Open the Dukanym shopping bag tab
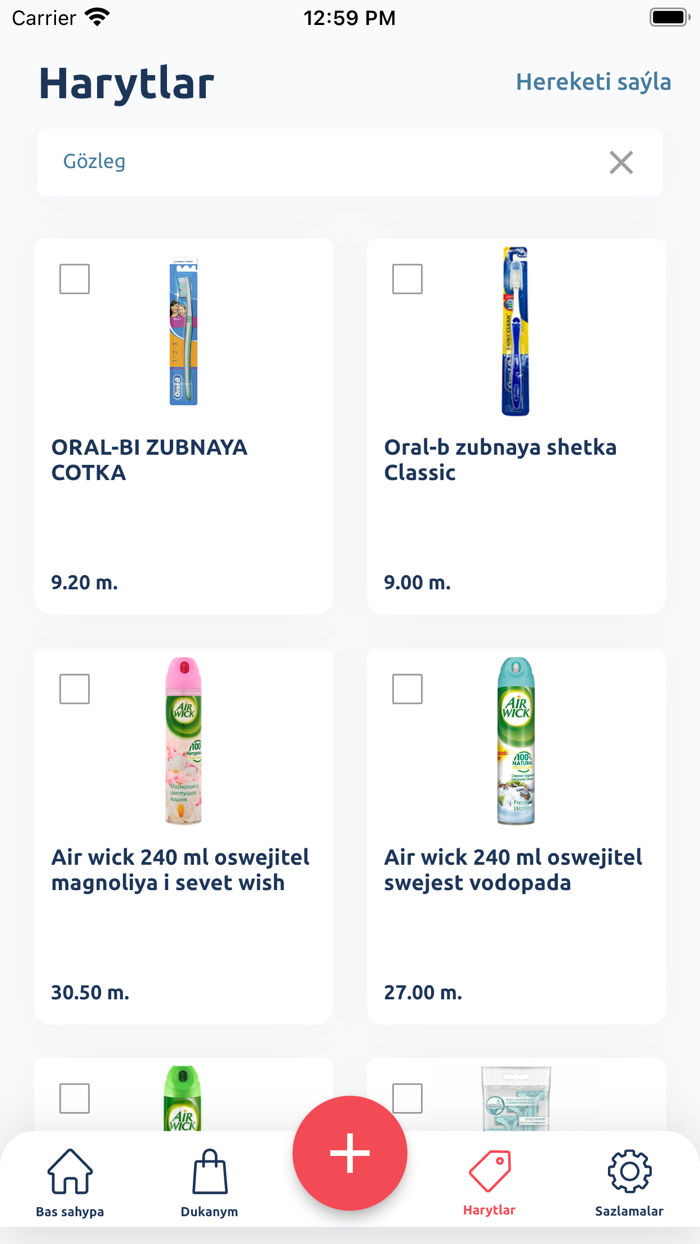 point(210,1182)
